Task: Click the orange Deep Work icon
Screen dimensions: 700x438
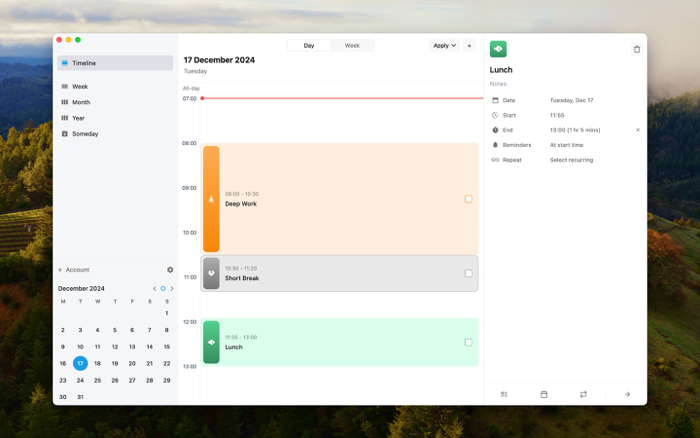Action: (211, 199)
